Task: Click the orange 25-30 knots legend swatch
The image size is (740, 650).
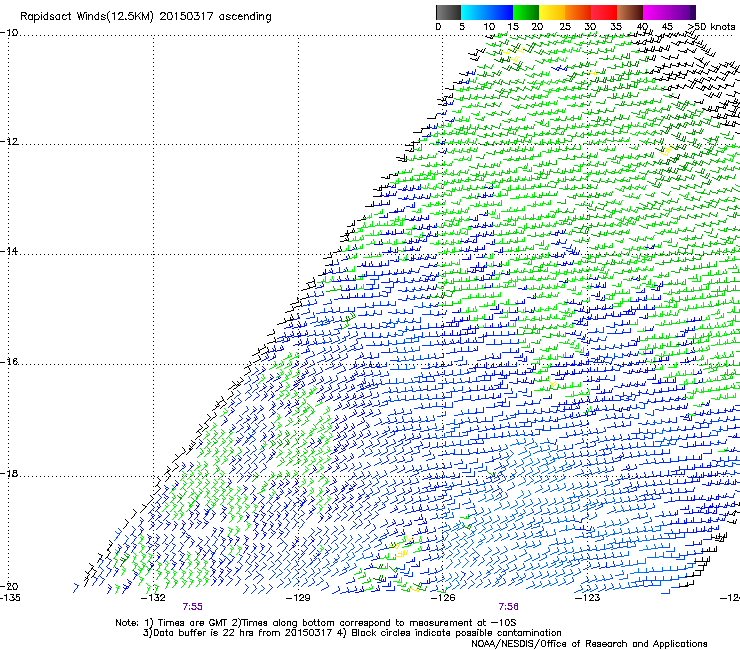Action: pyautogui.click(x=578, y=12)
